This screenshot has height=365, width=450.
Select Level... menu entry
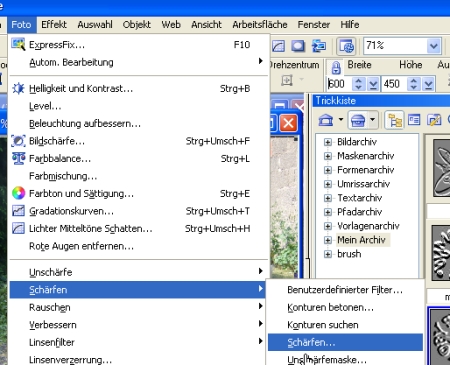(138, 106)
